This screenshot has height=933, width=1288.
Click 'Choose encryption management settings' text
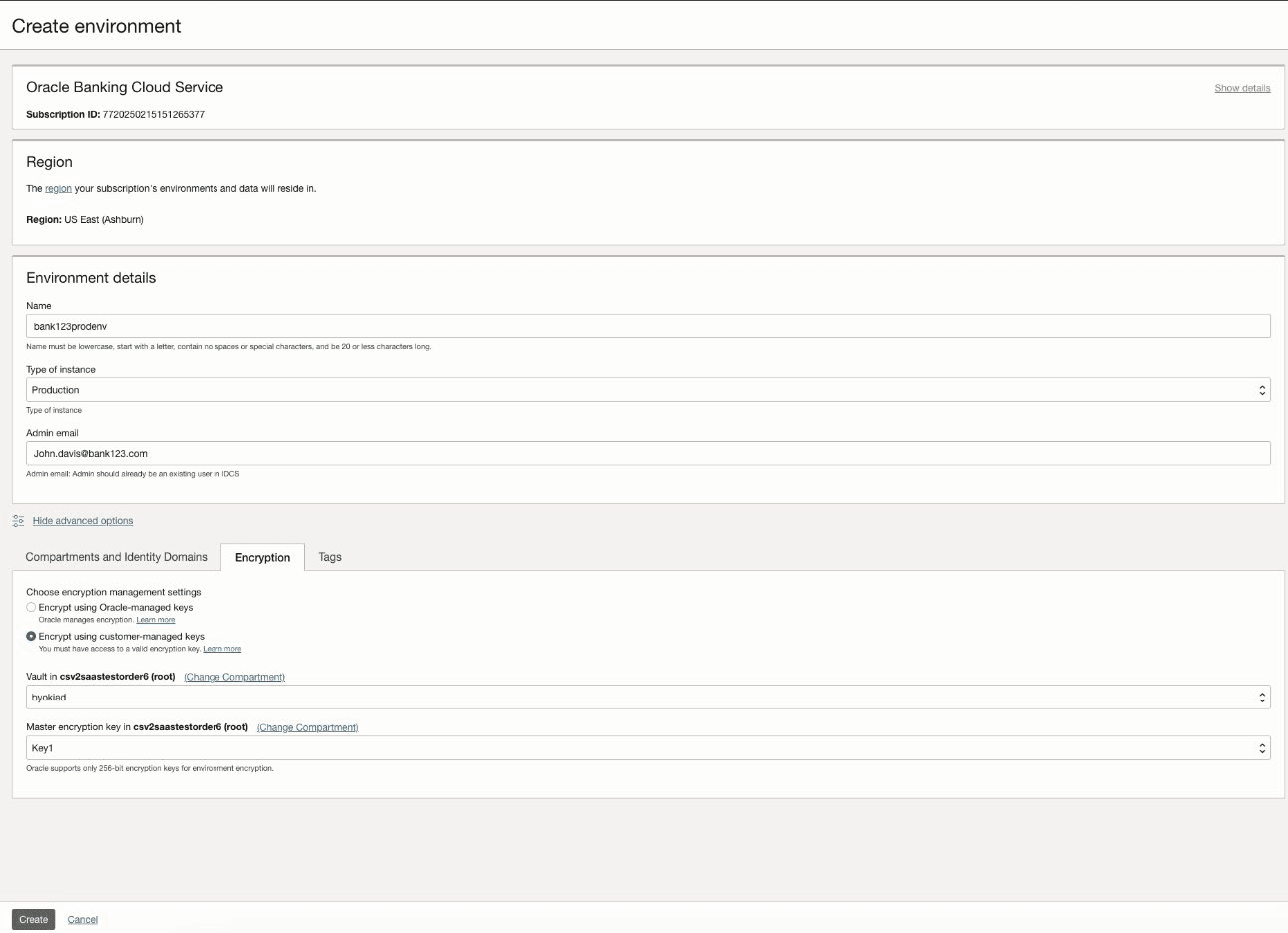(x=114, y=592)
